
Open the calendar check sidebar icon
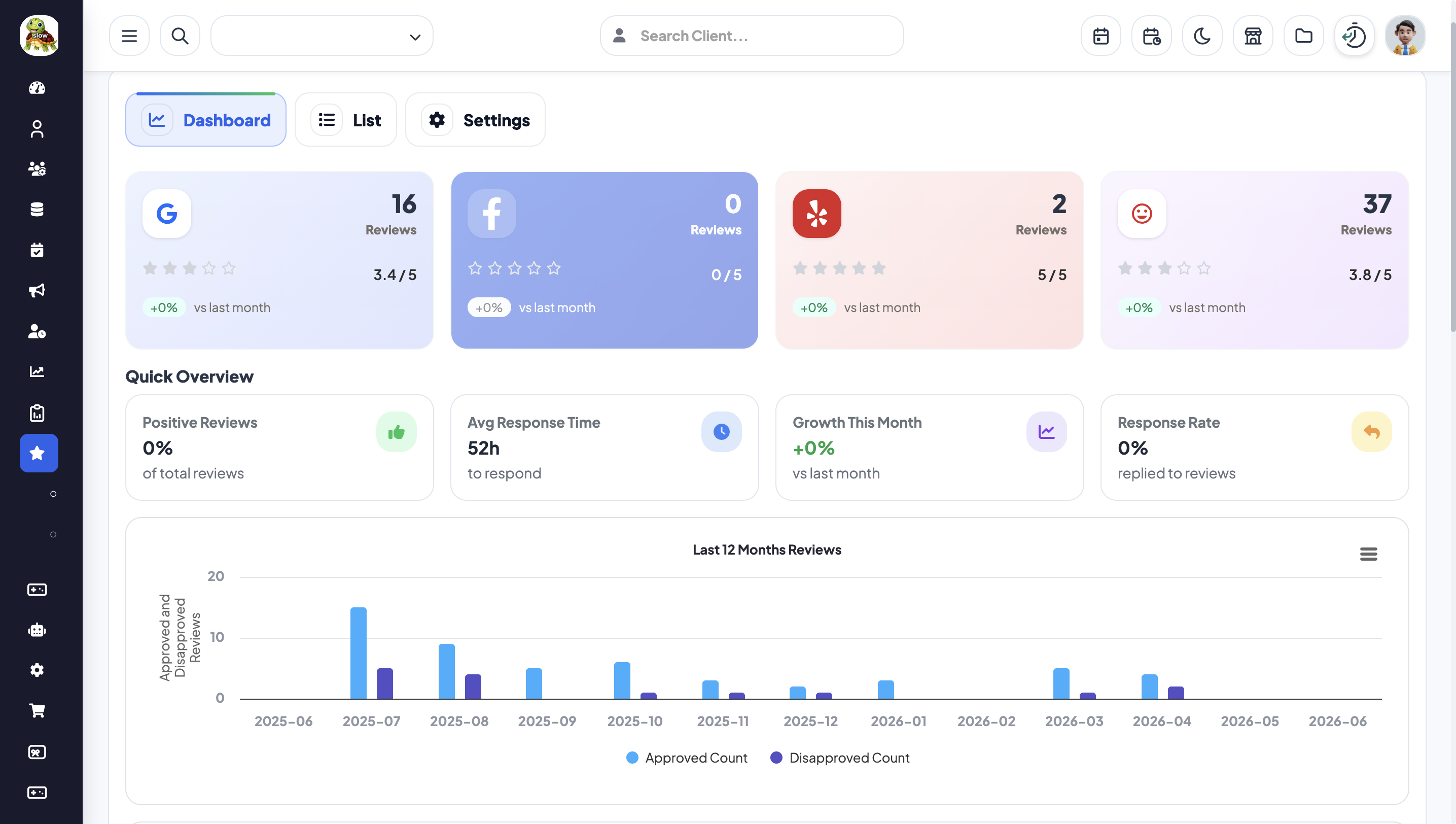tap(38, 250)
